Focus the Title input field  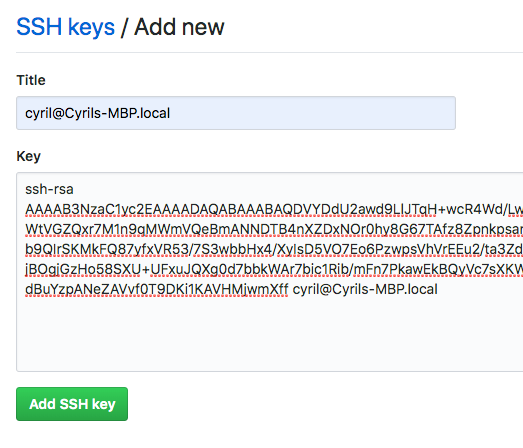click(236, 113)
